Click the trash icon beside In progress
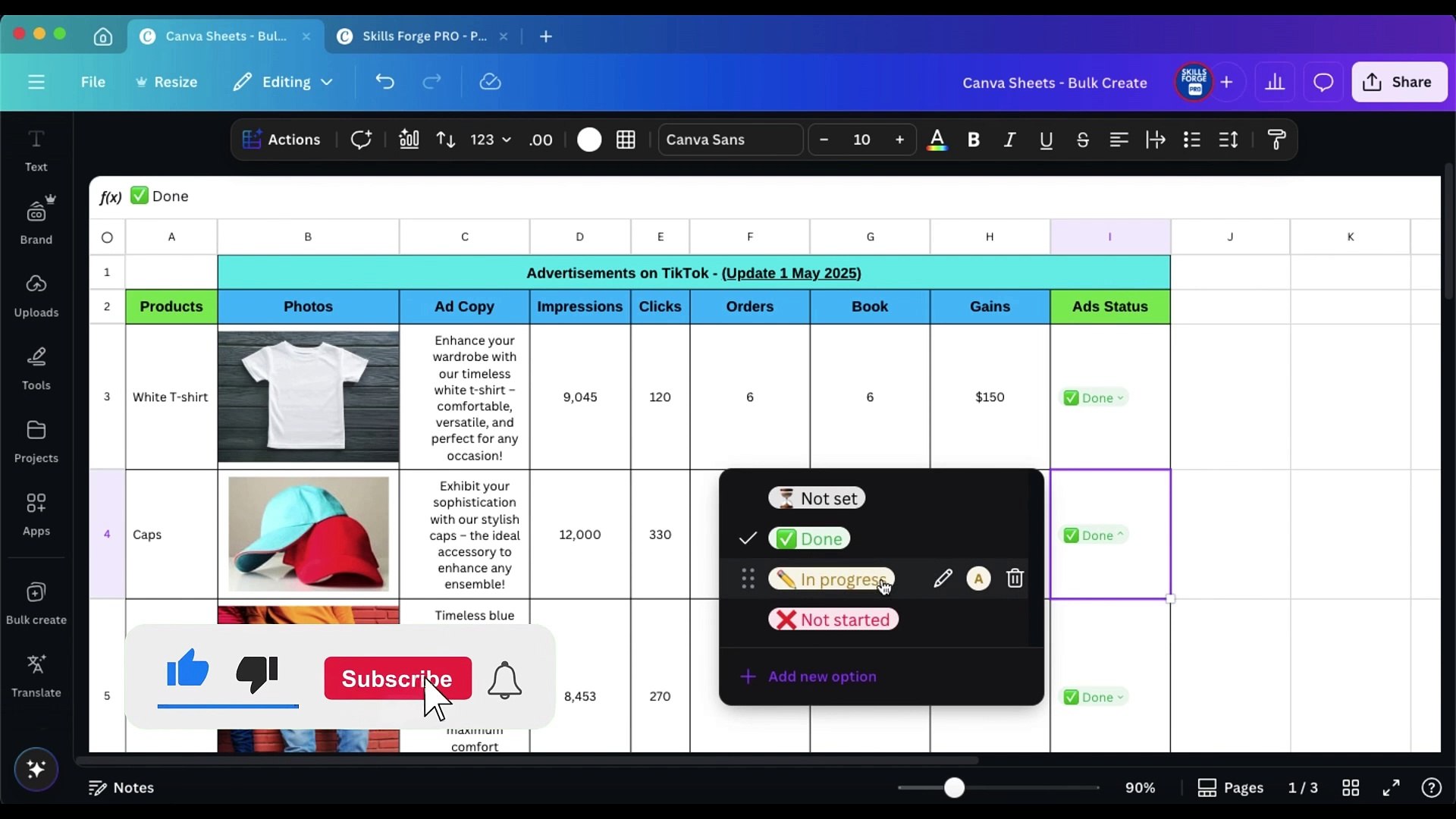 coord(1015,579)
